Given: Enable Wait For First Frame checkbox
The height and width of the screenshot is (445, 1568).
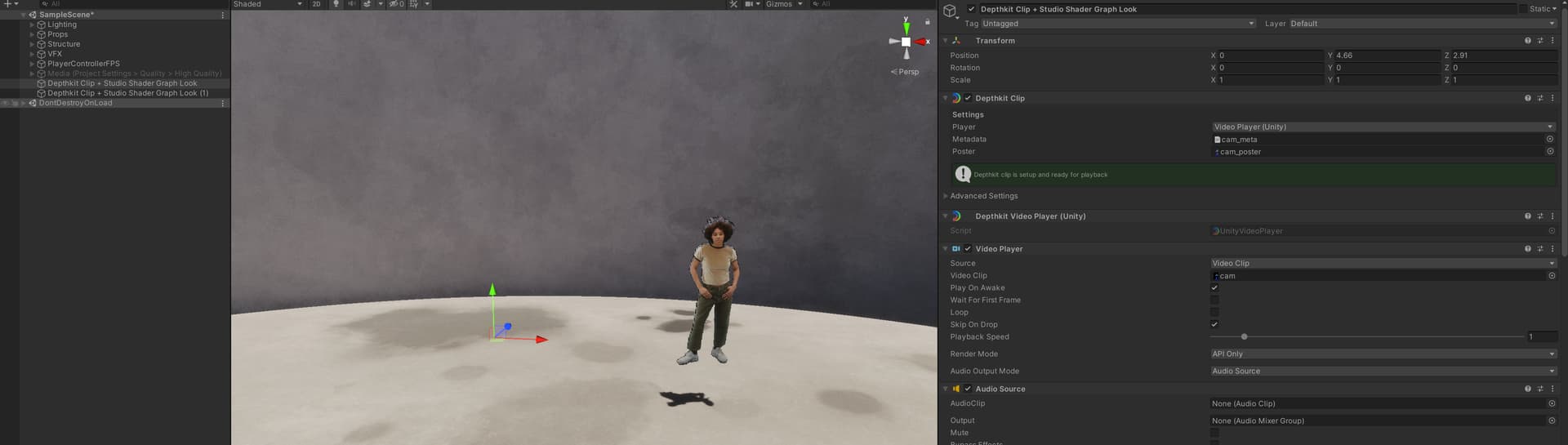Looking at the screenshot, I should point(1214,300).
